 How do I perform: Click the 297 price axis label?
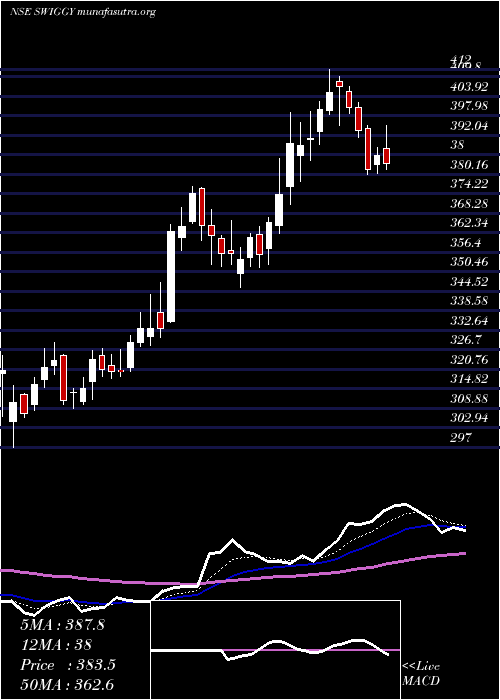pyautogui.click(x=461, y=437)
